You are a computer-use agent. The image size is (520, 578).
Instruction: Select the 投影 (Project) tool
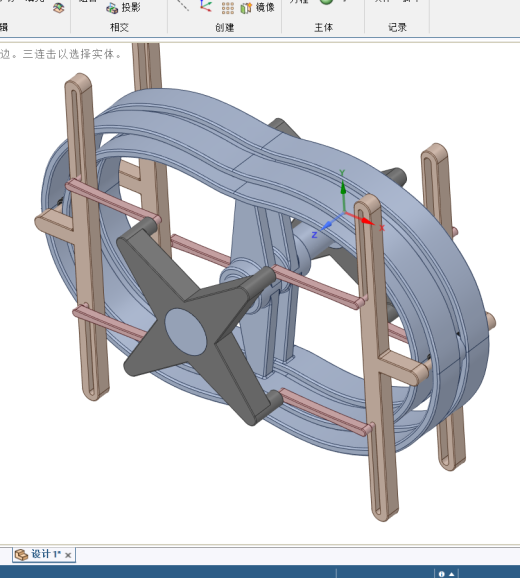tap(123, 7)
